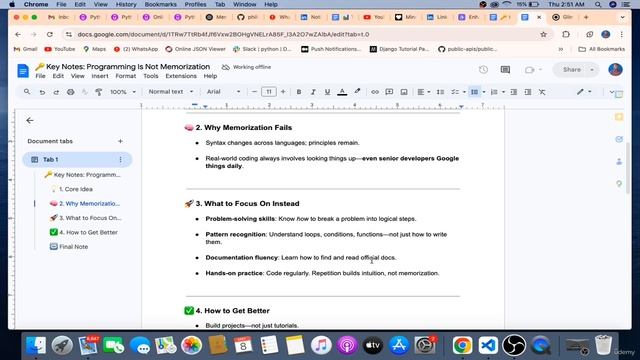Open the Chrome extensions puzzle icon

point(566,35)
